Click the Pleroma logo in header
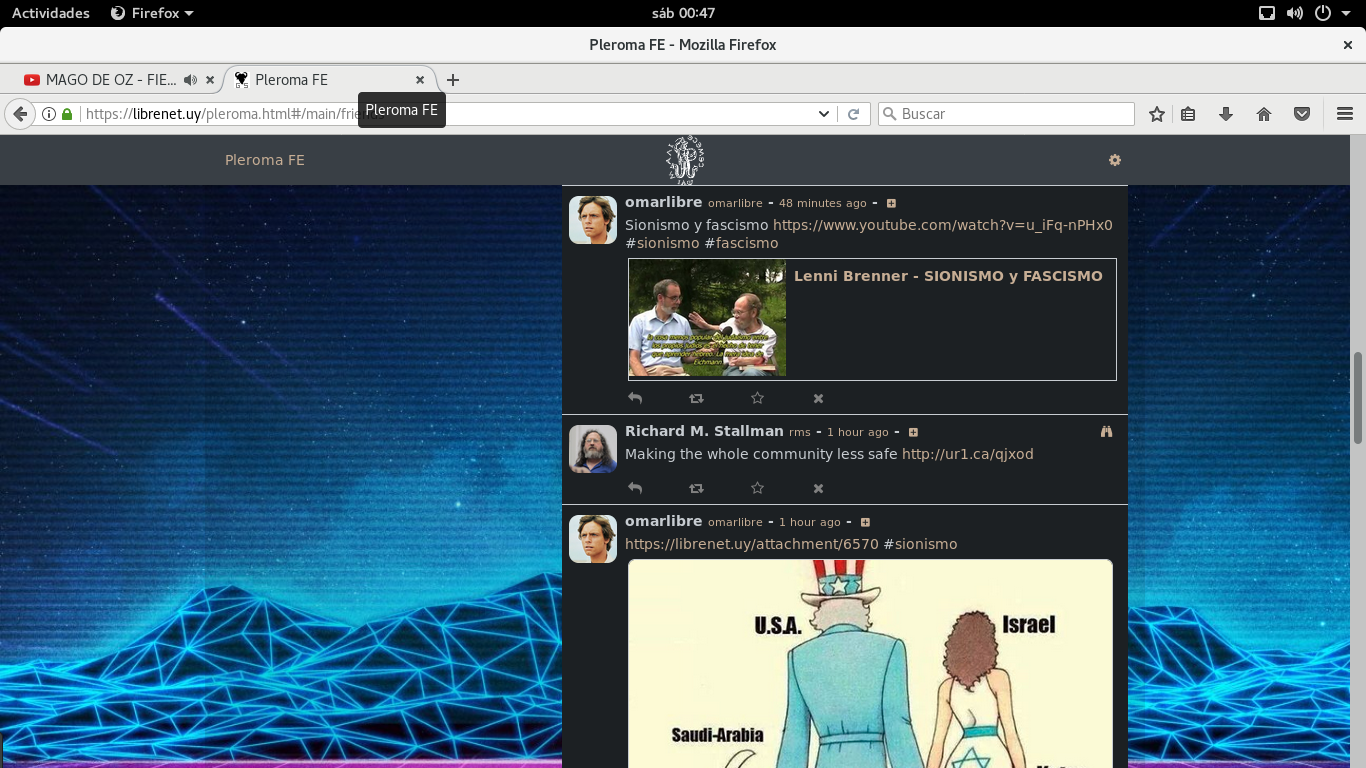 click(x=685, y=160)
